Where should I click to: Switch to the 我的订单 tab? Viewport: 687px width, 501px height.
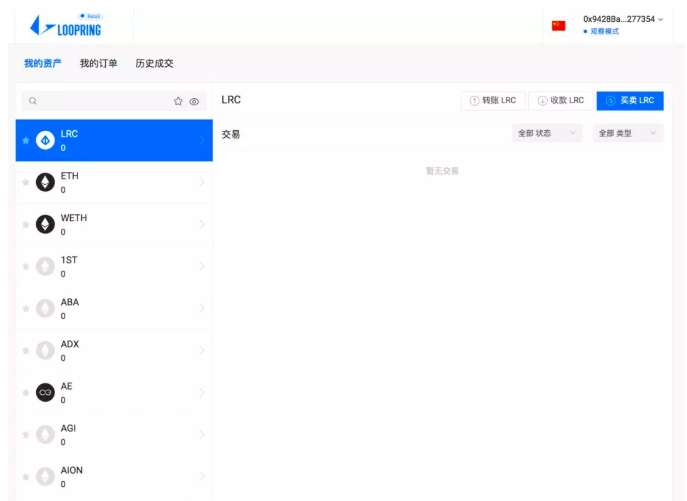click(99, 64)
